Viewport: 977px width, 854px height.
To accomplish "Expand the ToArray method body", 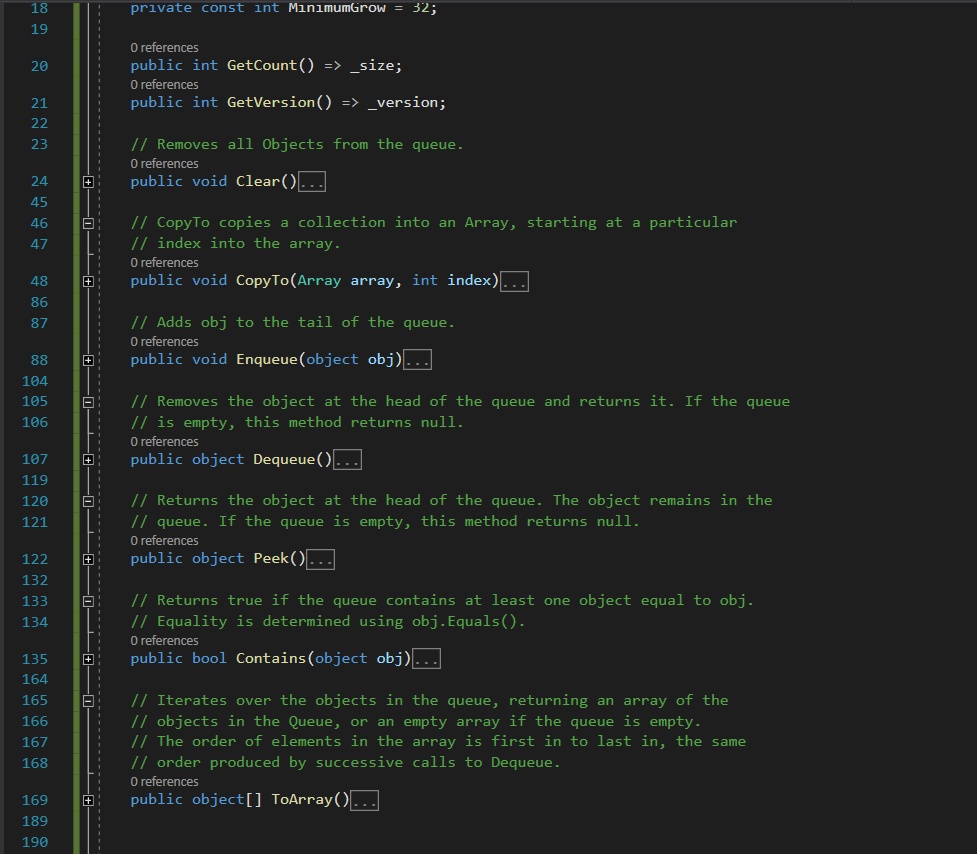I will point(88,799).
